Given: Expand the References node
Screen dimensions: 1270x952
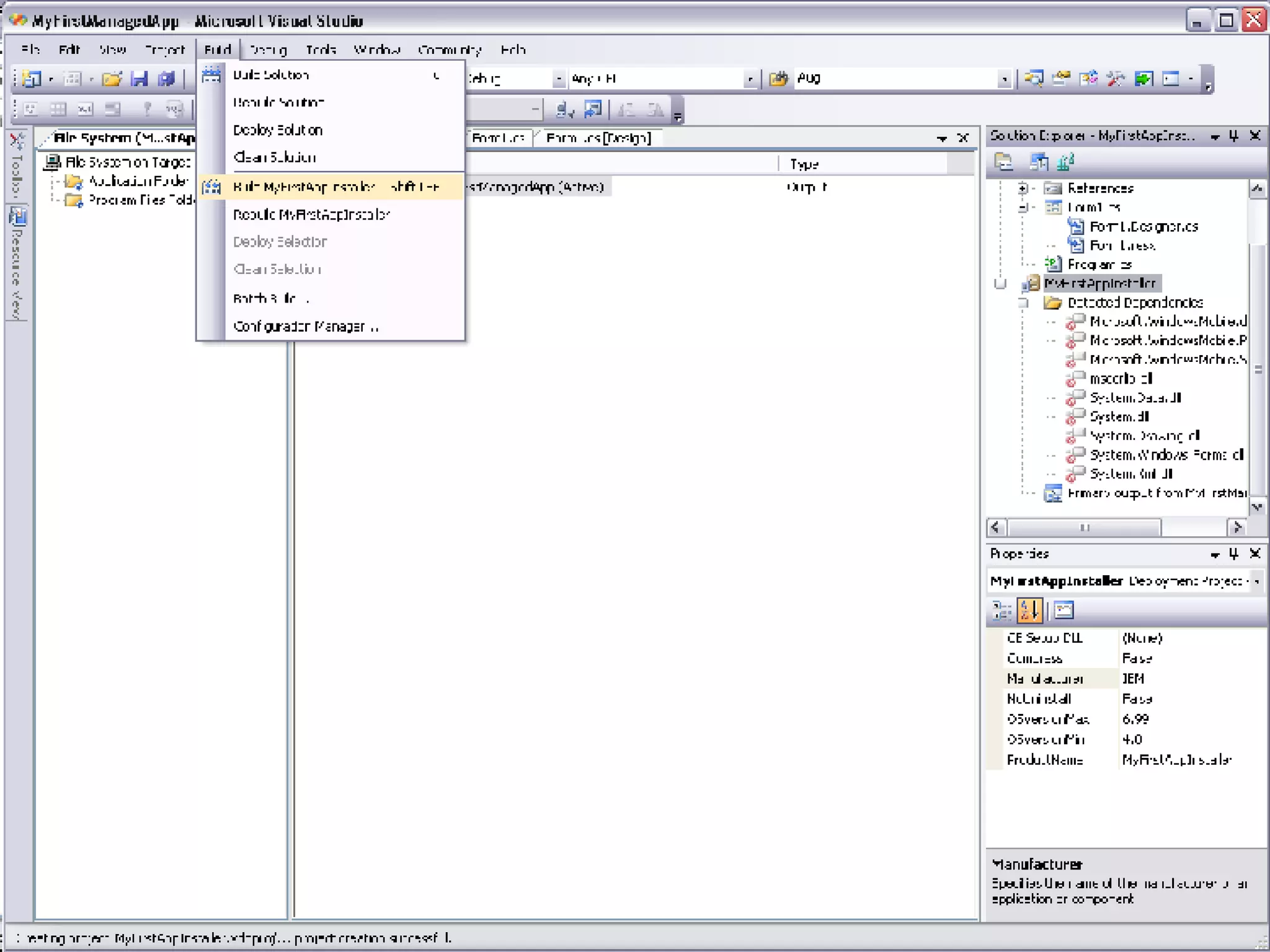Looking at the screenshot, I should [x=1023, y=188].
